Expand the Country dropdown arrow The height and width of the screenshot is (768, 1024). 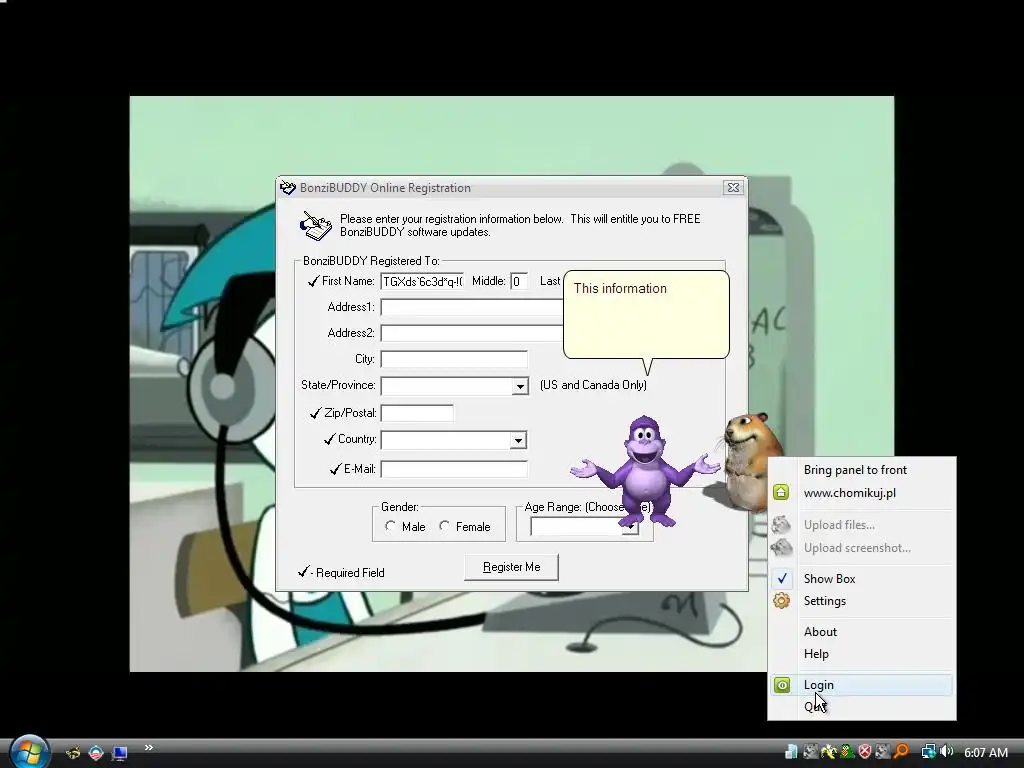[518, 440]
